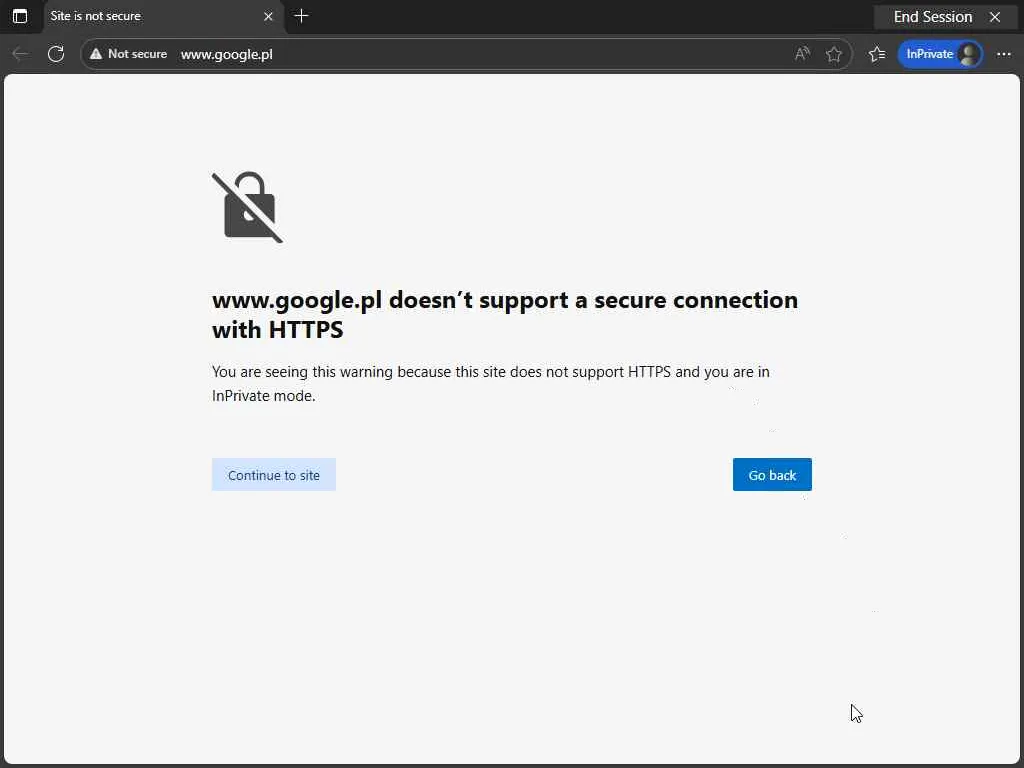Open the Favorites list icon
The height and width of the screenshot is (768, 1024).
pos(877,54)
